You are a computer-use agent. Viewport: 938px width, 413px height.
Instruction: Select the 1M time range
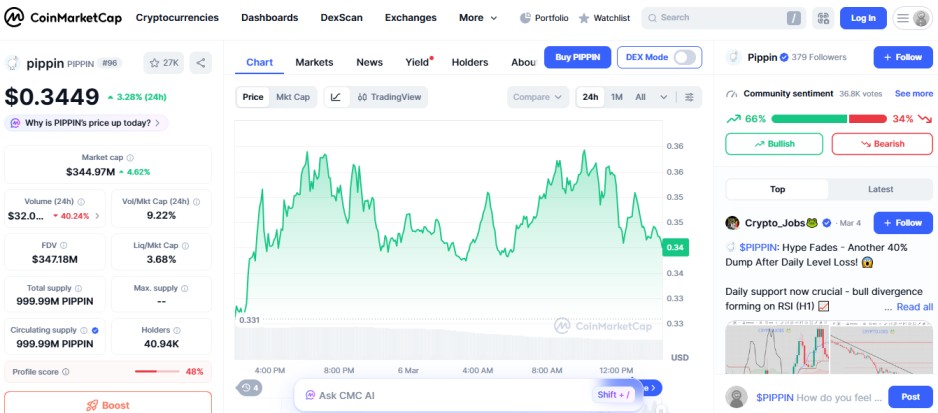[x=617, y=97]
